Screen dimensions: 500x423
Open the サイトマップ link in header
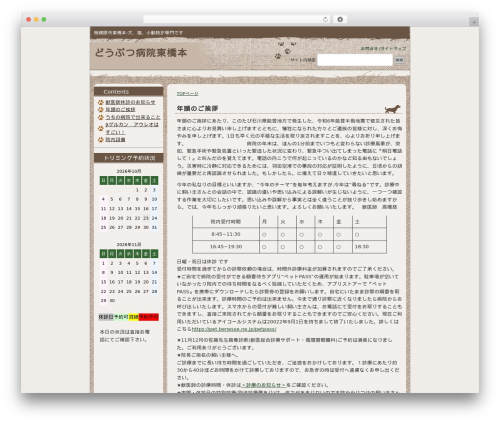393,48
